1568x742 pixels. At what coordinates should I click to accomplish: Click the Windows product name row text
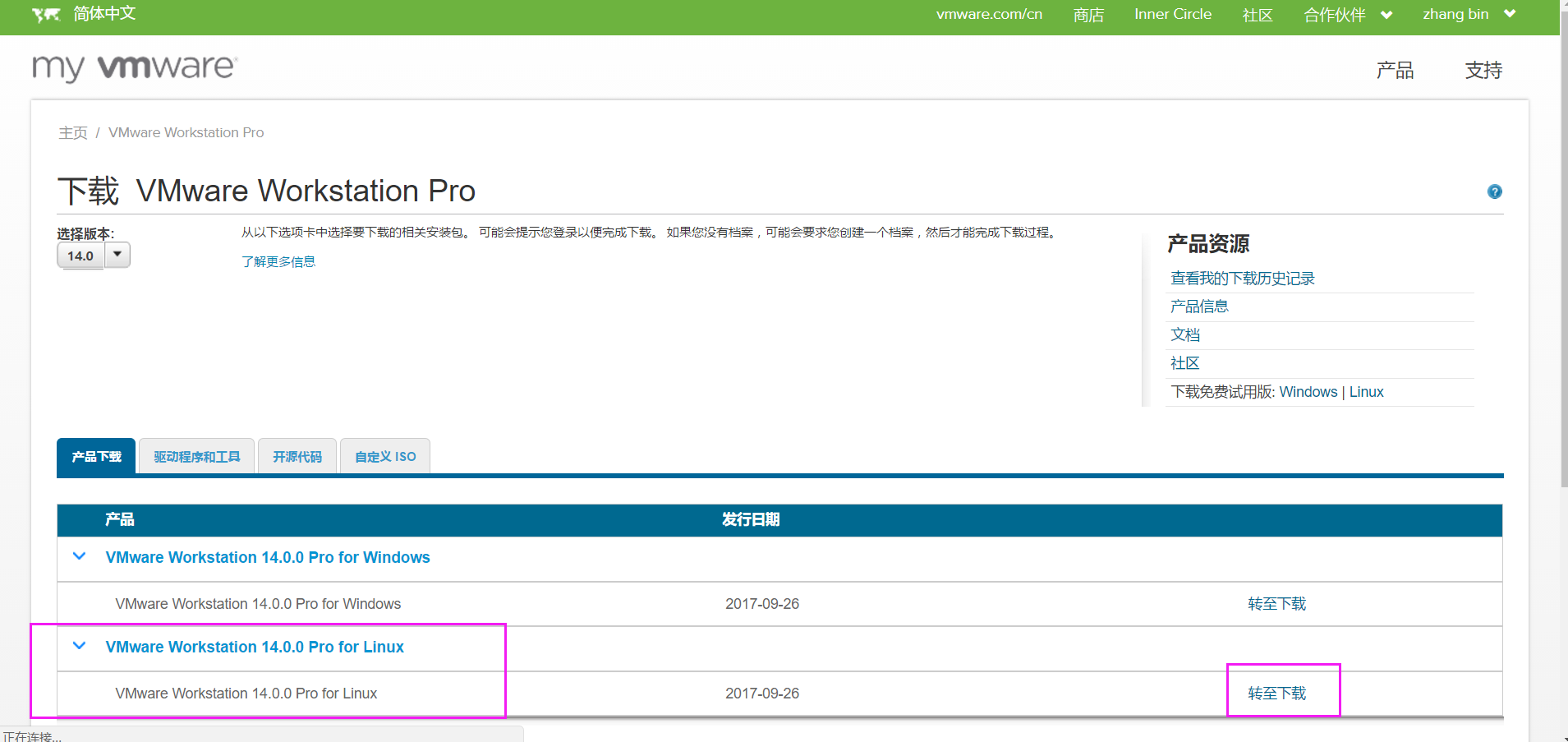coord(258,604)
